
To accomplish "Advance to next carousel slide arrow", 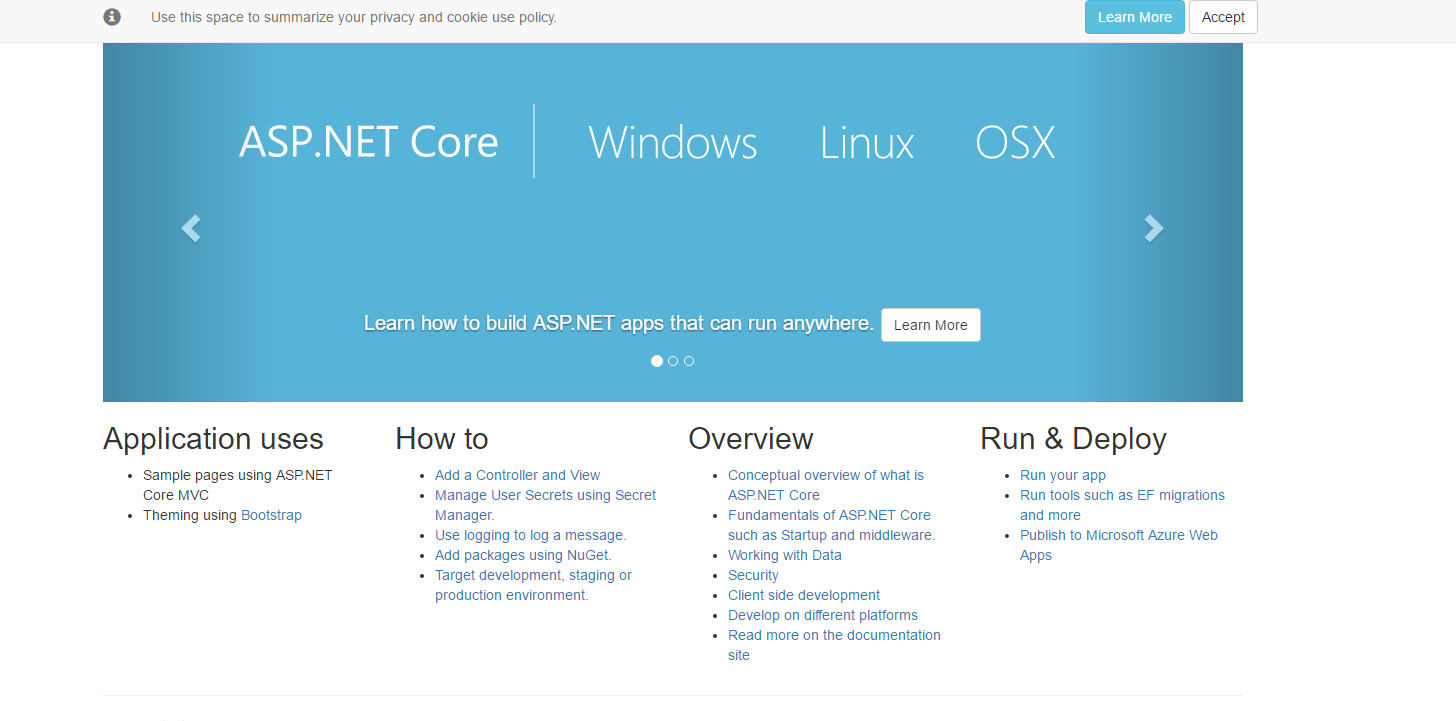I will (1154, 229).
